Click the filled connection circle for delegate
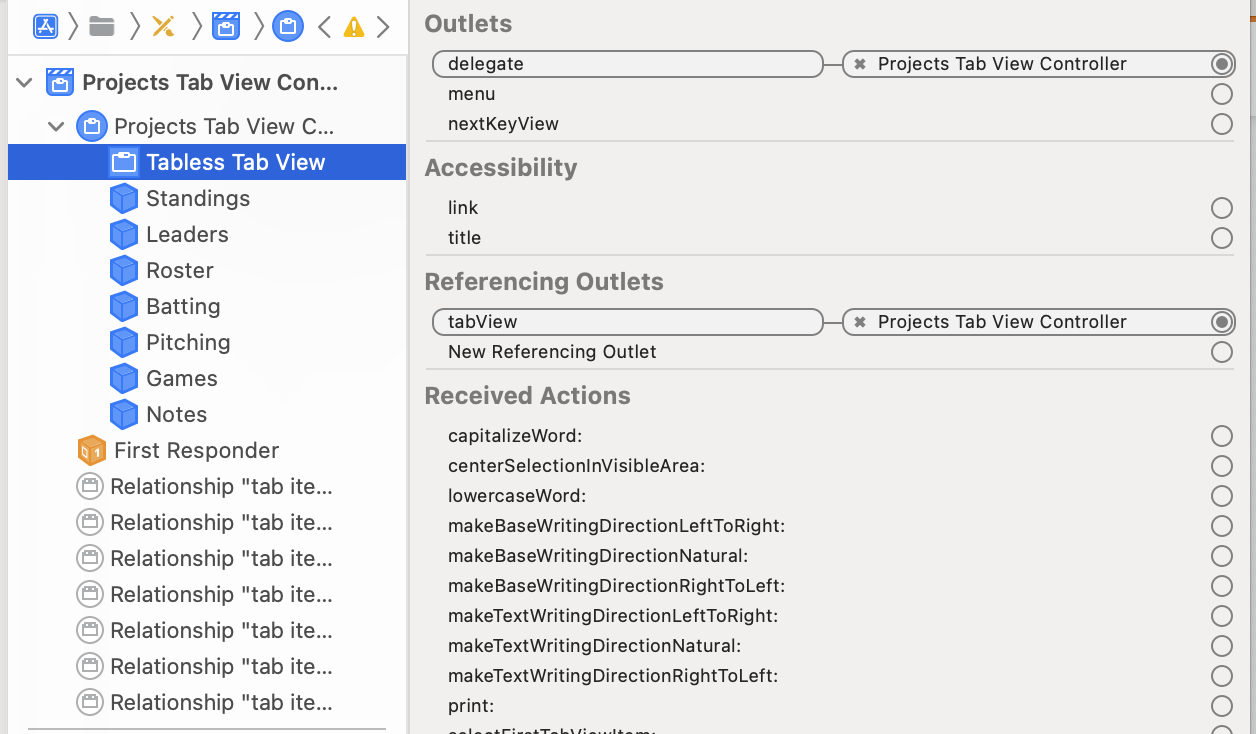Viewport: 1256px width, 734px height. coord(1221,64)
